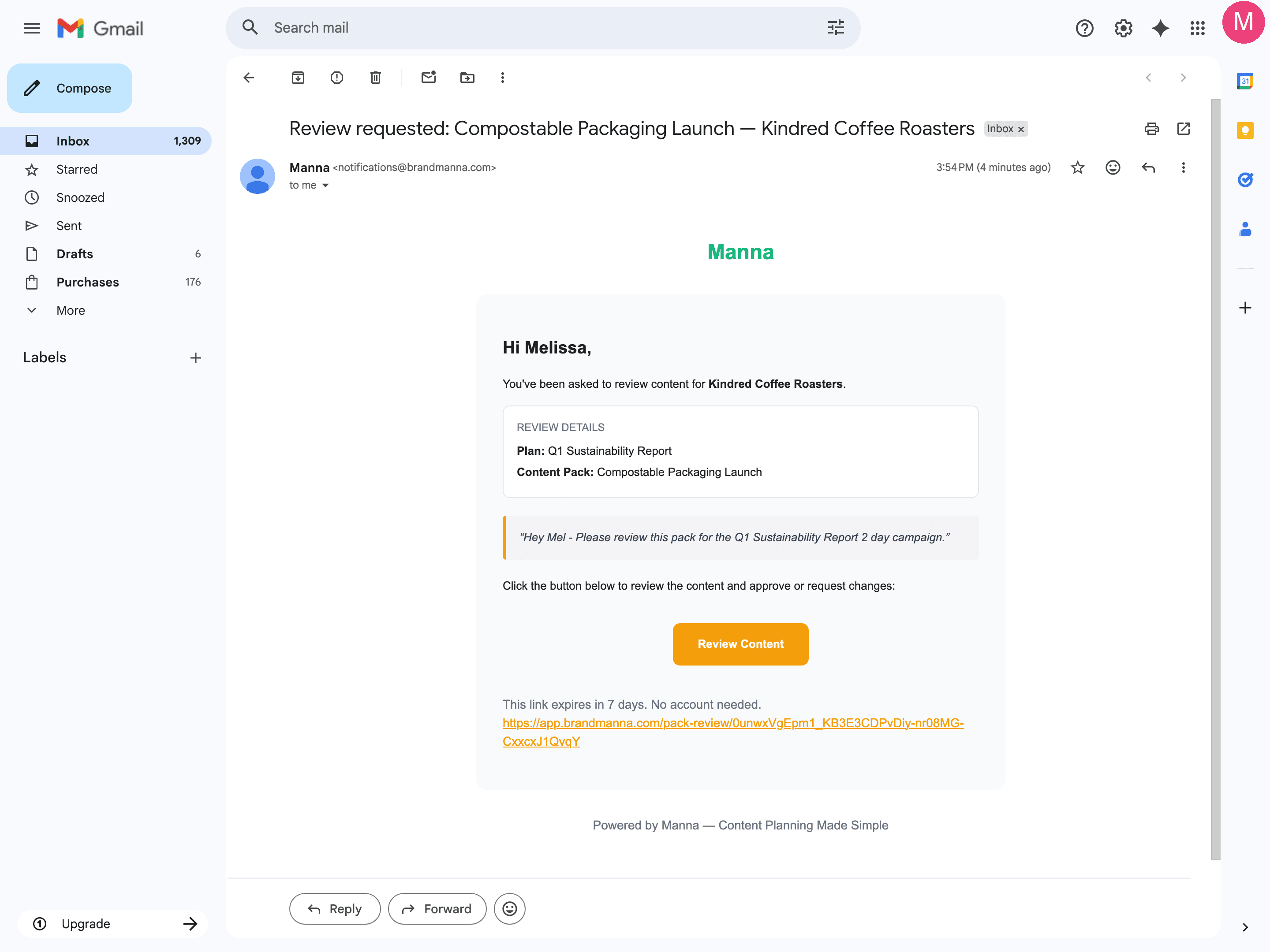Open the Starred folder
This screenshot has width=1270, height=952.
(x=77, y=169)
